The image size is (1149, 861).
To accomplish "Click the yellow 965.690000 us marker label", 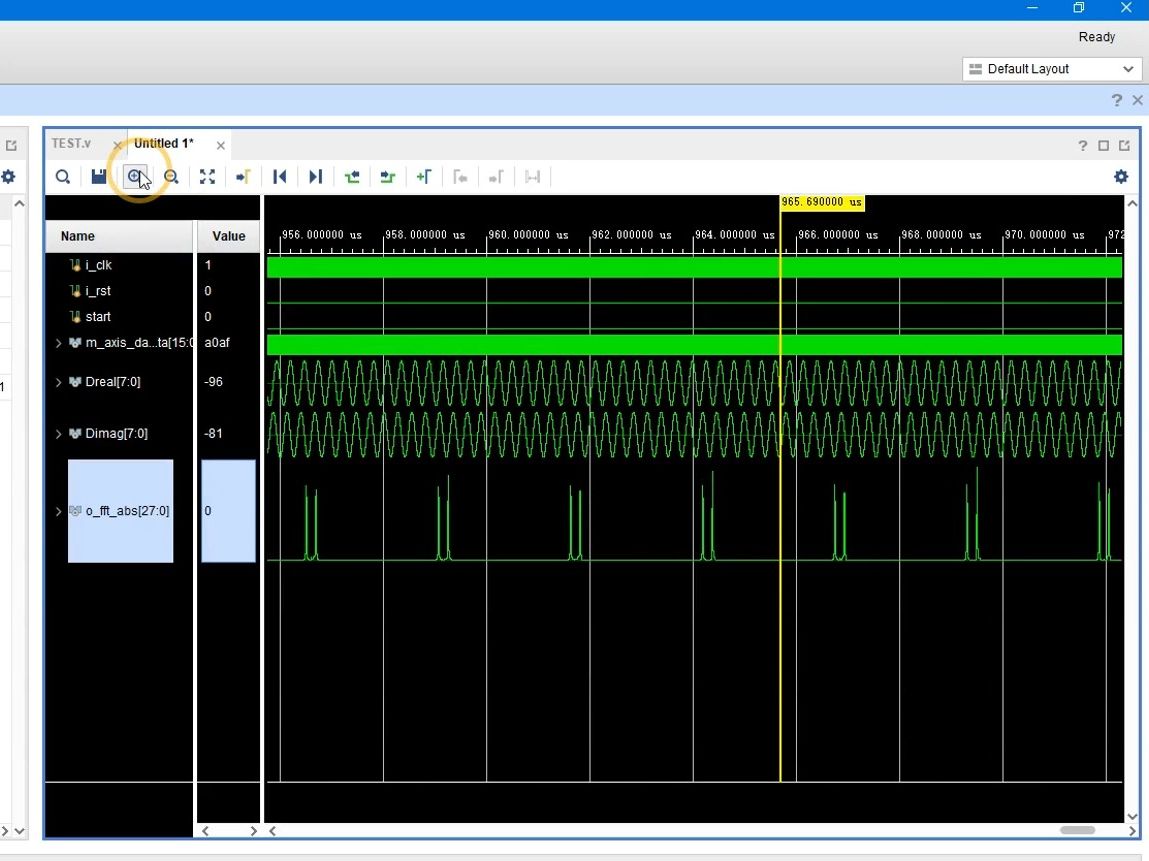I will tap(822, 202).
